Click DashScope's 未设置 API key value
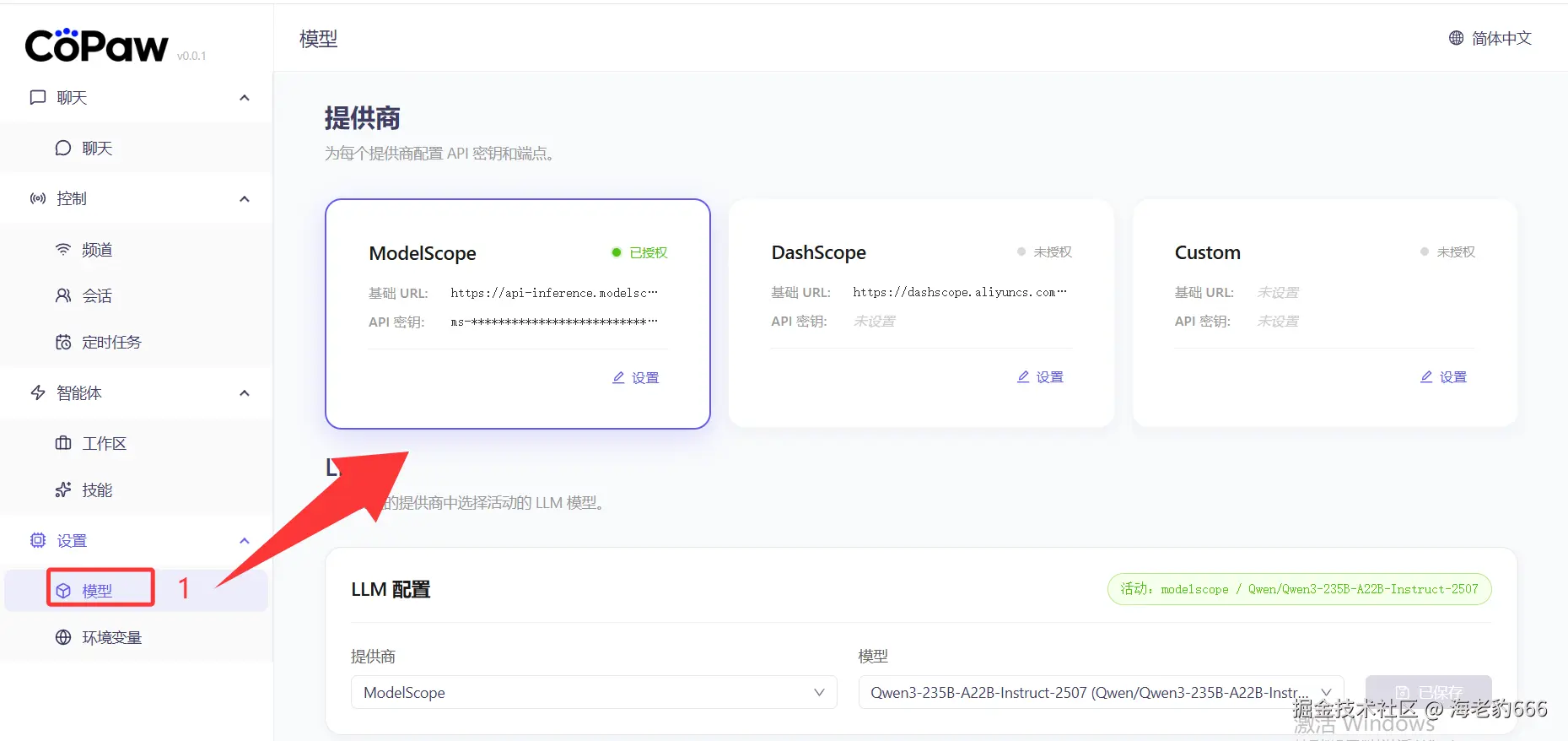 tap(875, 322)
